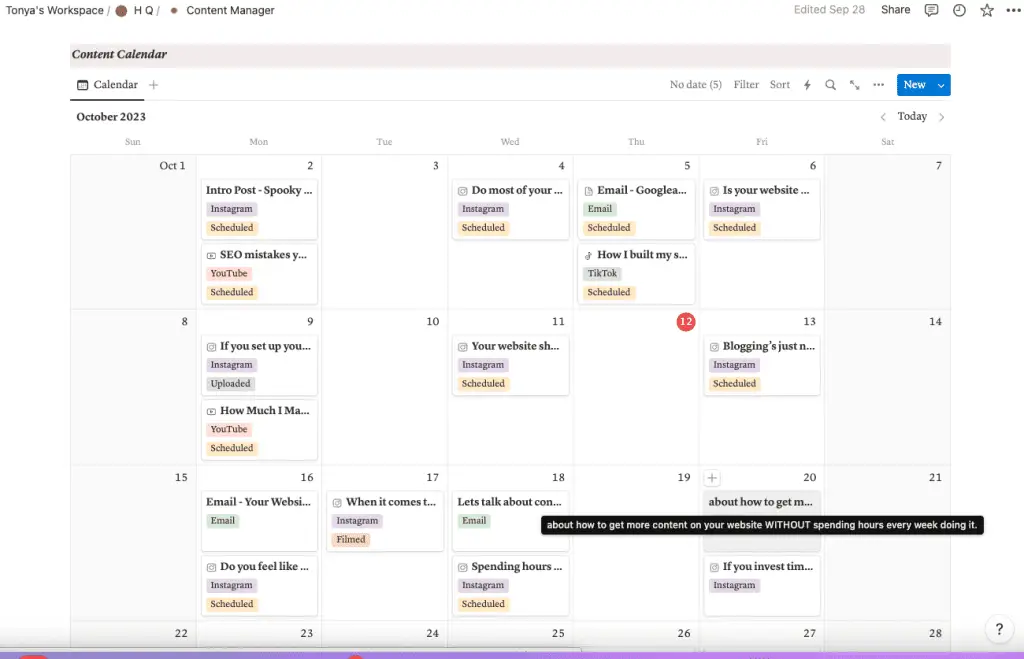Click the TikTok tag on the 5th
Screen dimensions: 1024x659
coord(601,273)
